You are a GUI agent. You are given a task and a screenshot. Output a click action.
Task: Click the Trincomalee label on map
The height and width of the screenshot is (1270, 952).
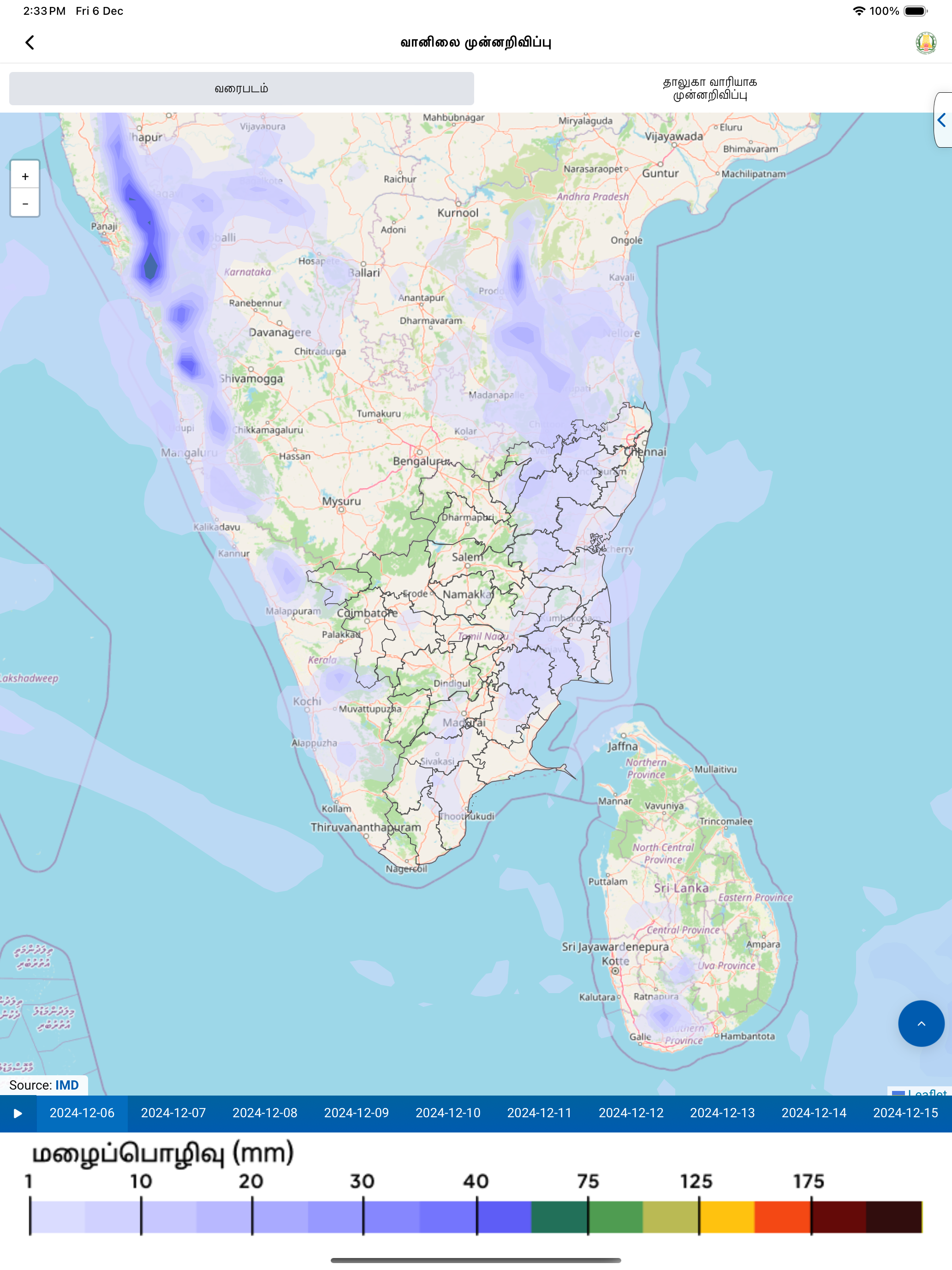pos(726,821)
